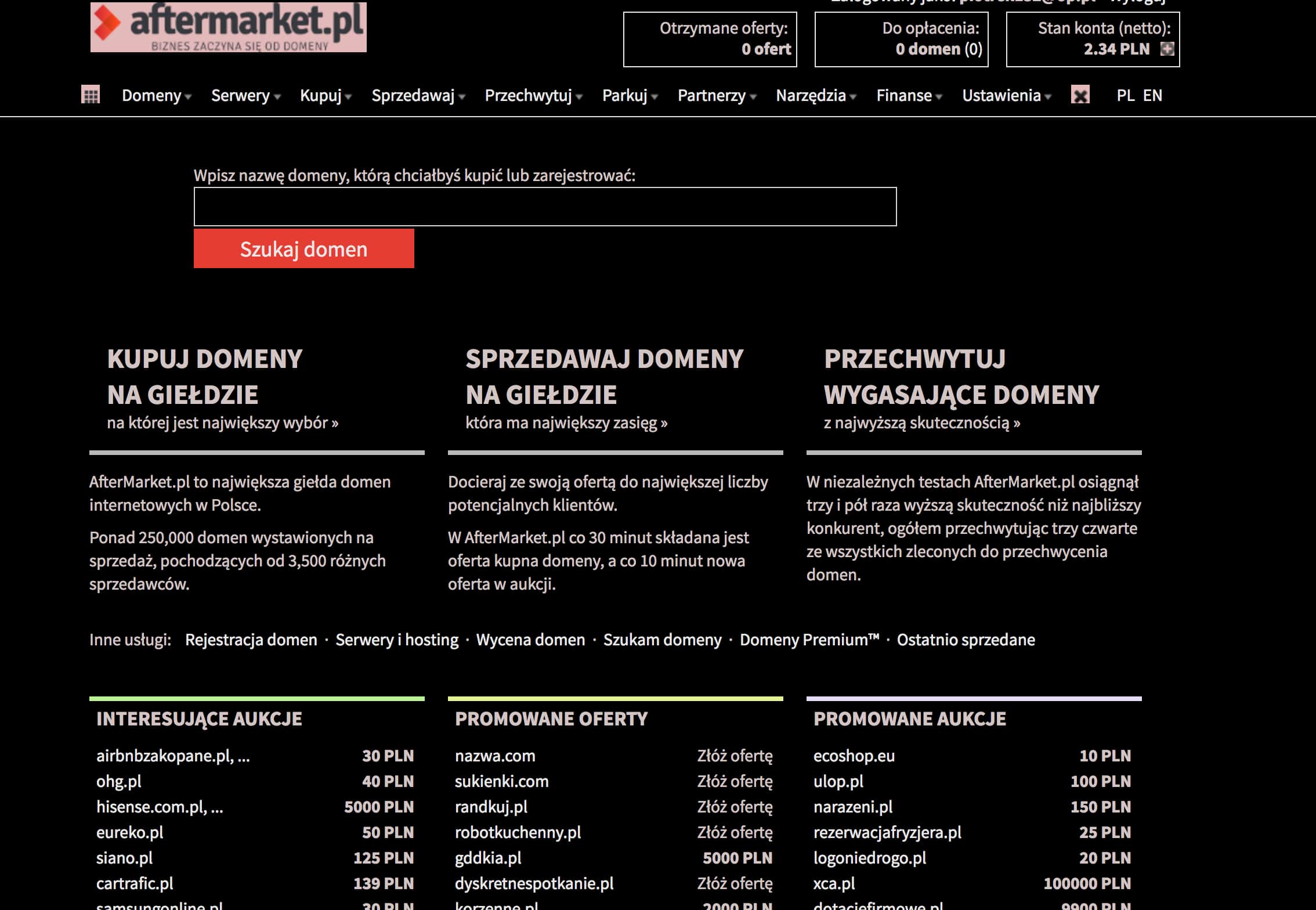
Task: Switch language to PL
Action: pos(1126,95)
